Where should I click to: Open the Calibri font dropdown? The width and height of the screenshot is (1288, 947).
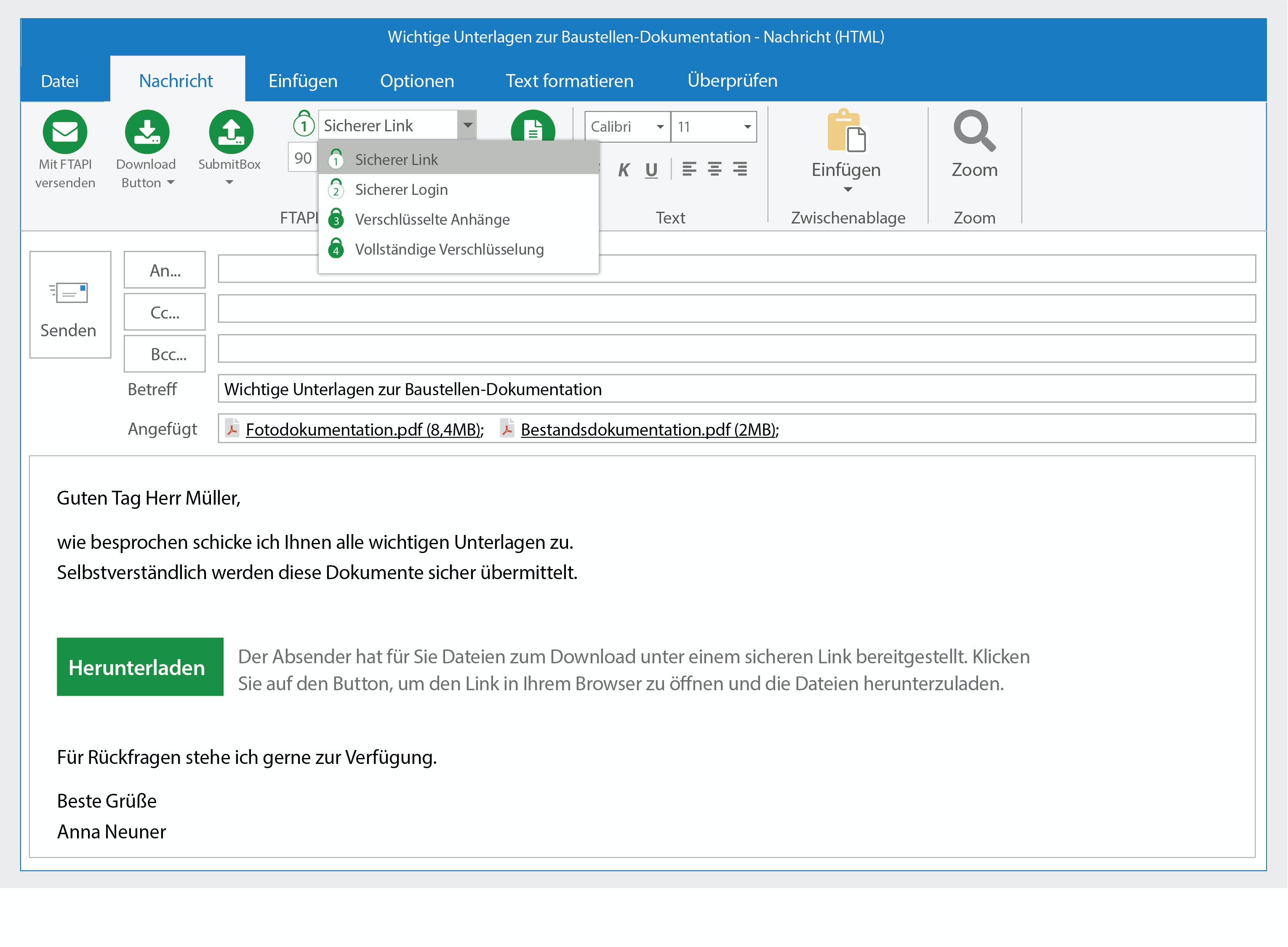tap(660, 127)
